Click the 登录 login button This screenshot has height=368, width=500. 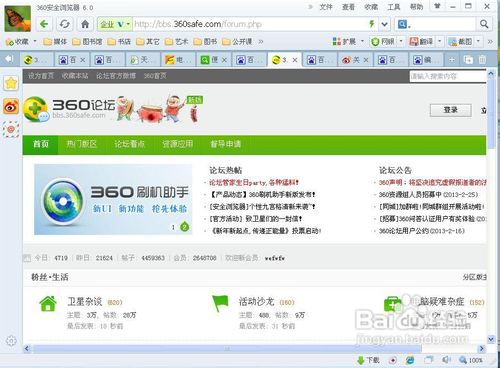tap(451, 110)
